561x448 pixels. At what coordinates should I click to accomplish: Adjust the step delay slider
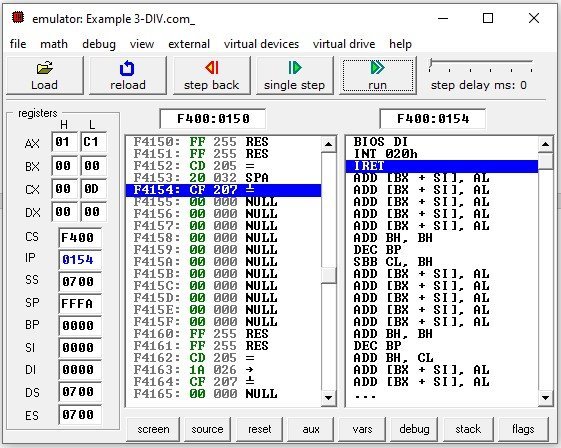pyautogui.click(x=431, y=64)
